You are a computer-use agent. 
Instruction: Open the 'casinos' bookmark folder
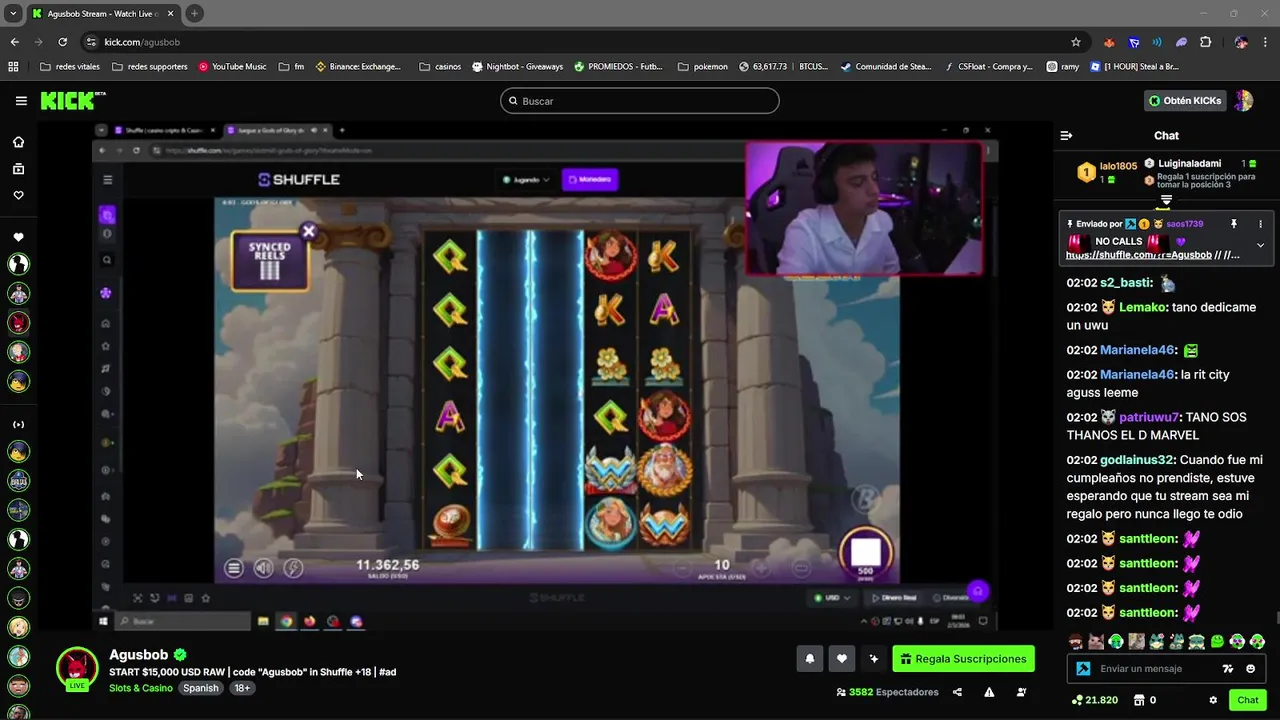click(x=440, y=67)
